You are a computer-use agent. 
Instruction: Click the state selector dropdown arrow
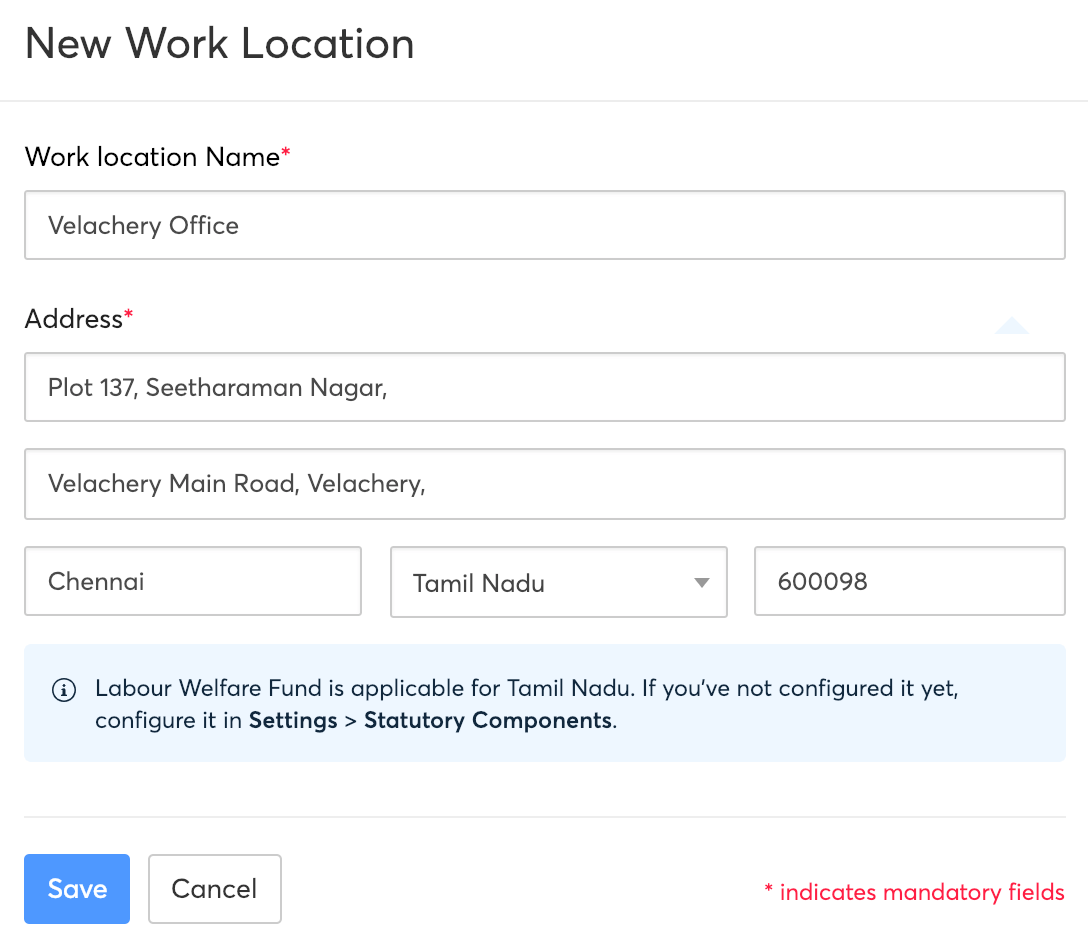[701, 582]
